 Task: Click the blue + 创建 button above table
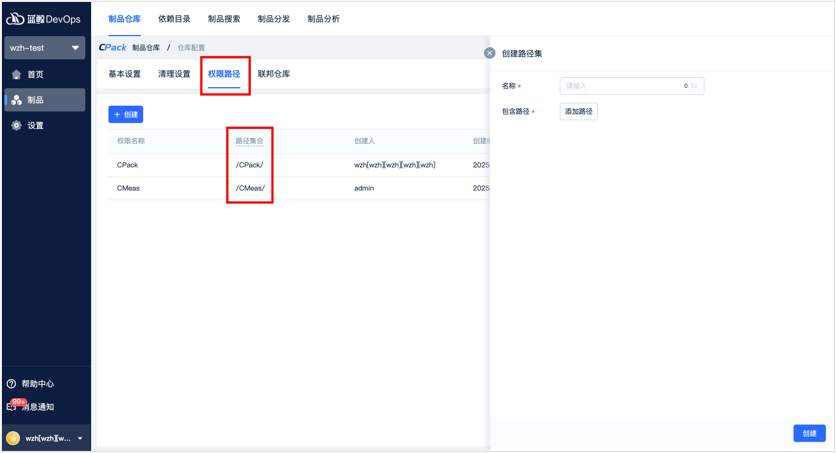pos(126,115)
